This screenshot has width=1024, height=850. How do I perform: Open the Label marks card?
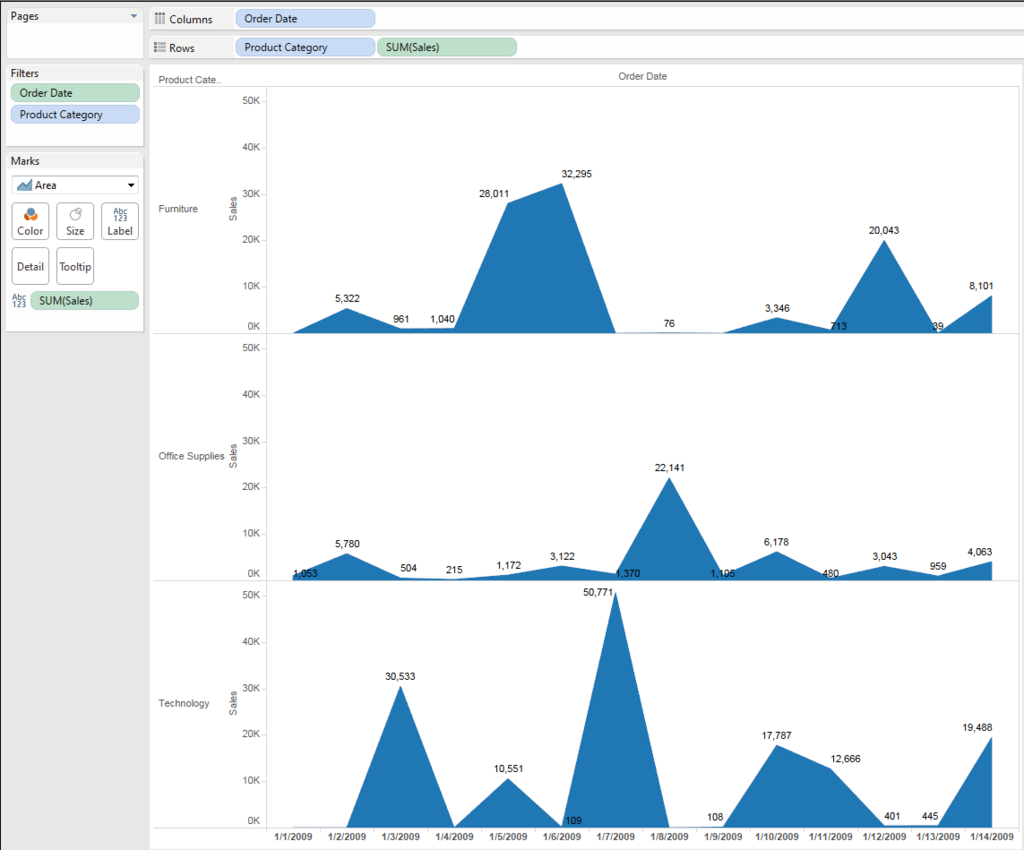[120, 221]
